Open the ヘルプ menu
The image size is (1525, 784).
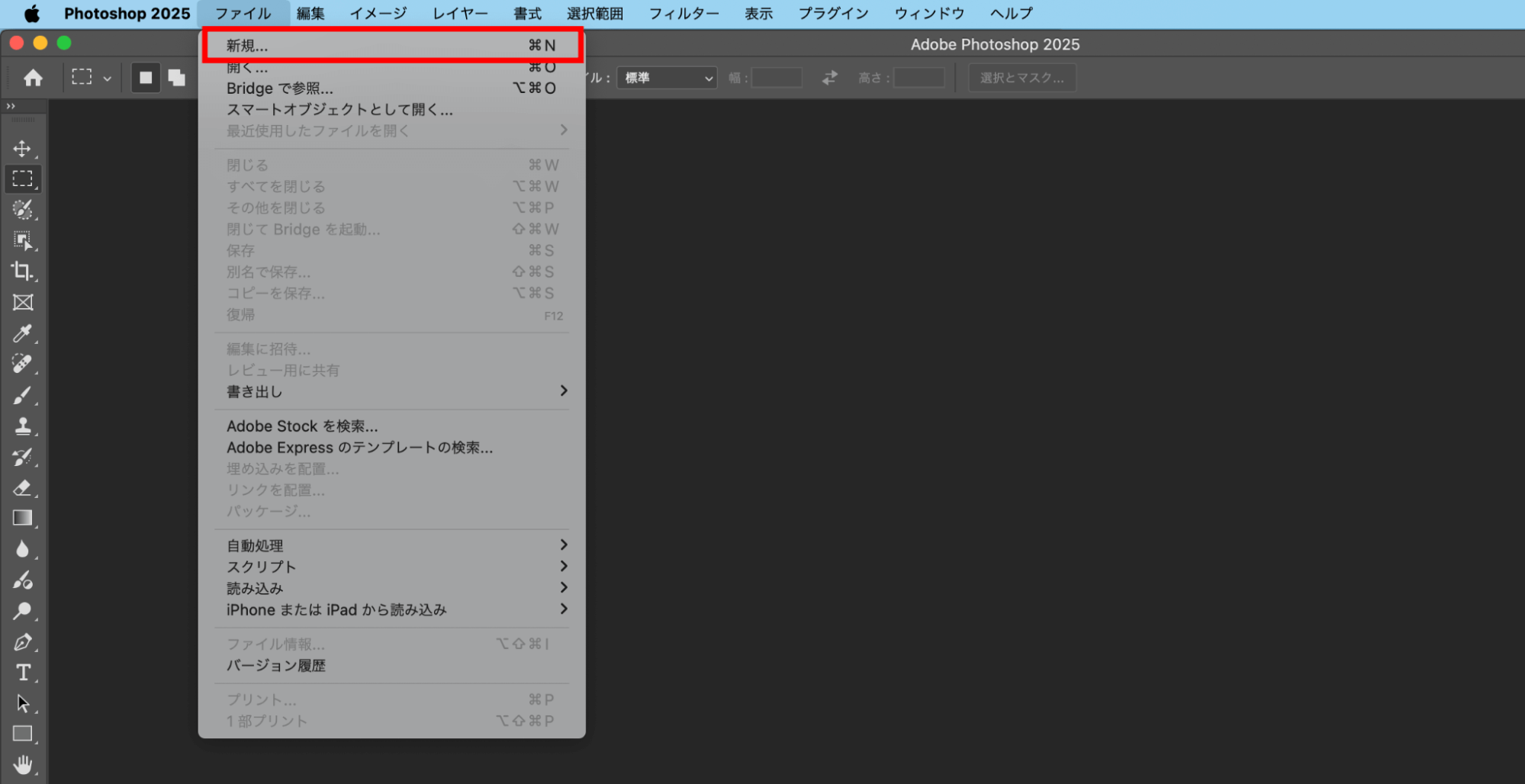tap(1011, 14)
